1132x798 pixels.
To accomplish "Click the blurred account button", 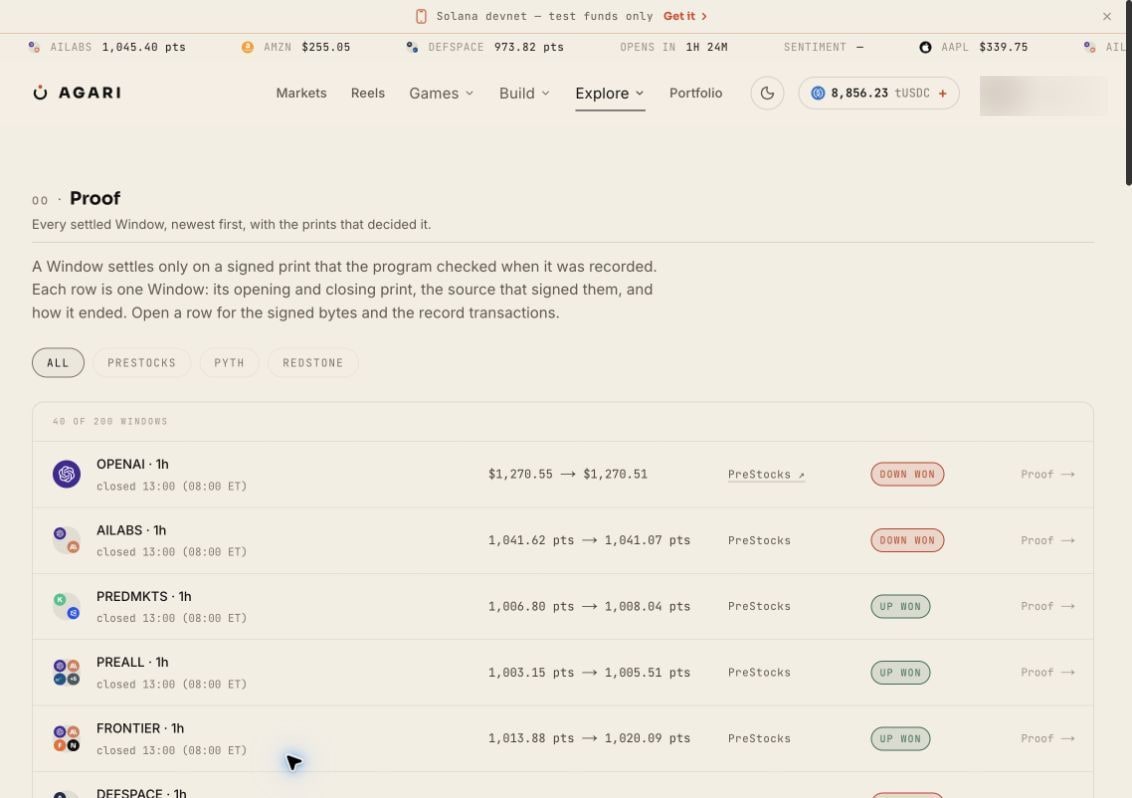I will click(x=1042, y=95).
